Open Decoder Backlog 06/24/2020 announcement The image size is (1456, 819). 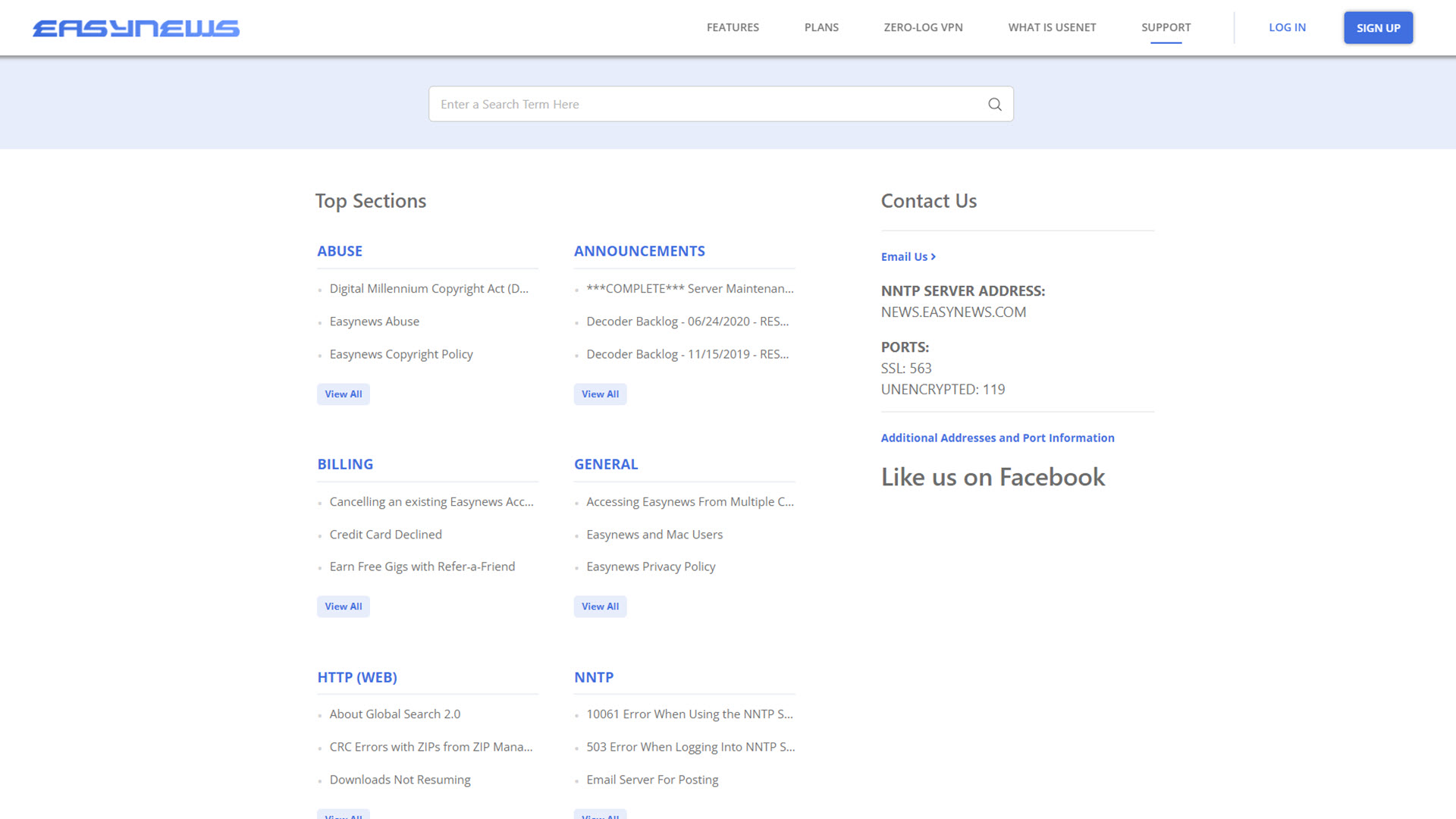tap(688, 322)
